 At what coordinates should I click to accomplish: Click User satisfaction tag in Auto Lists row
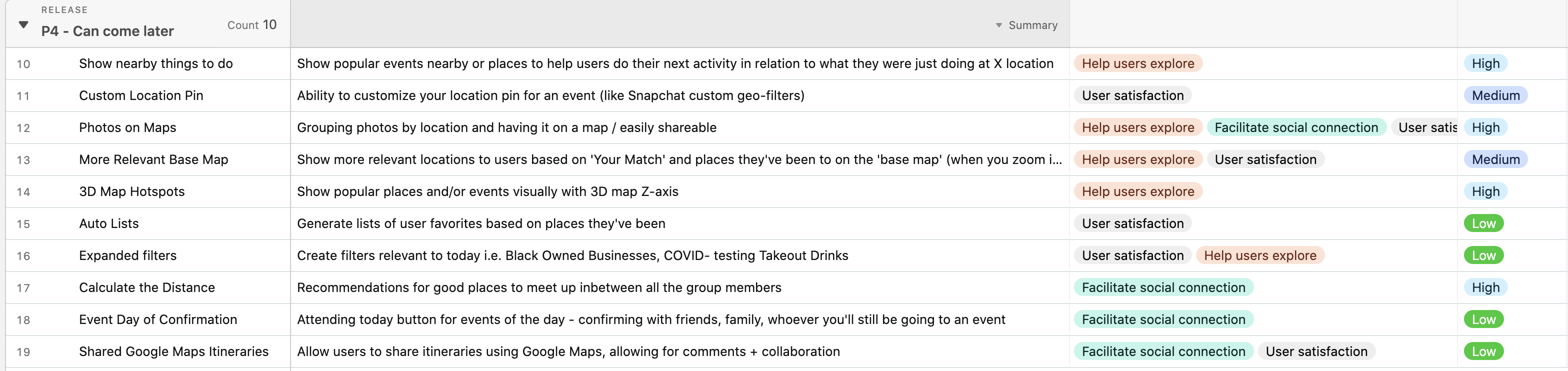(1132, 224)
